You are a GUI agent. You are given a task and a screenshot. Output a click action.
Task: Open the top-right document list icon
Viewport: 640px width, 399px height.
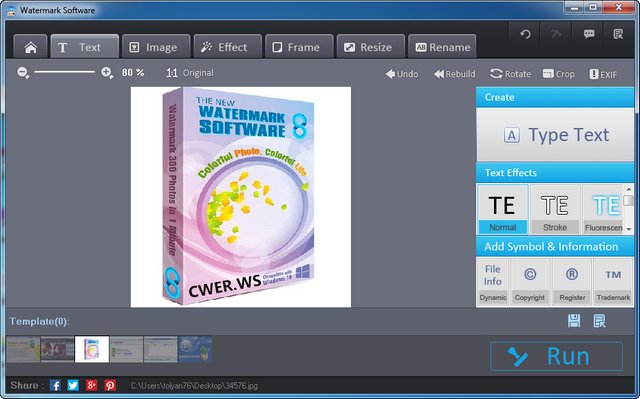coord(618,34)
